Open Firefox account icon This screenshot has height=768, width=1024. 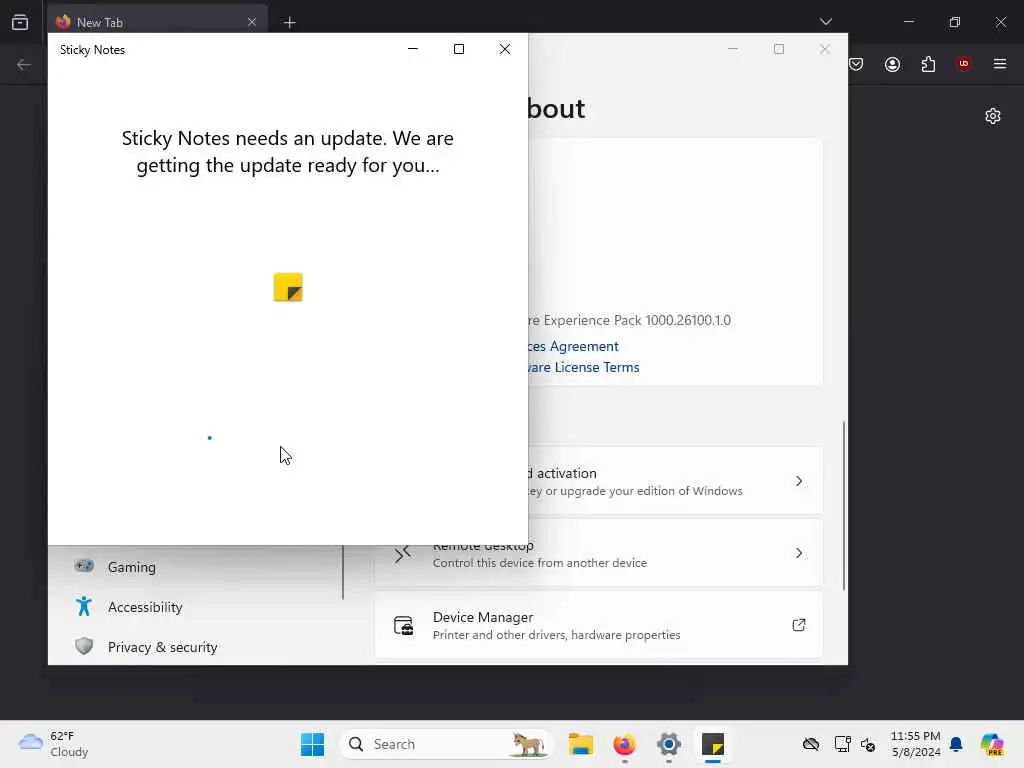click(x=892, y=64)
